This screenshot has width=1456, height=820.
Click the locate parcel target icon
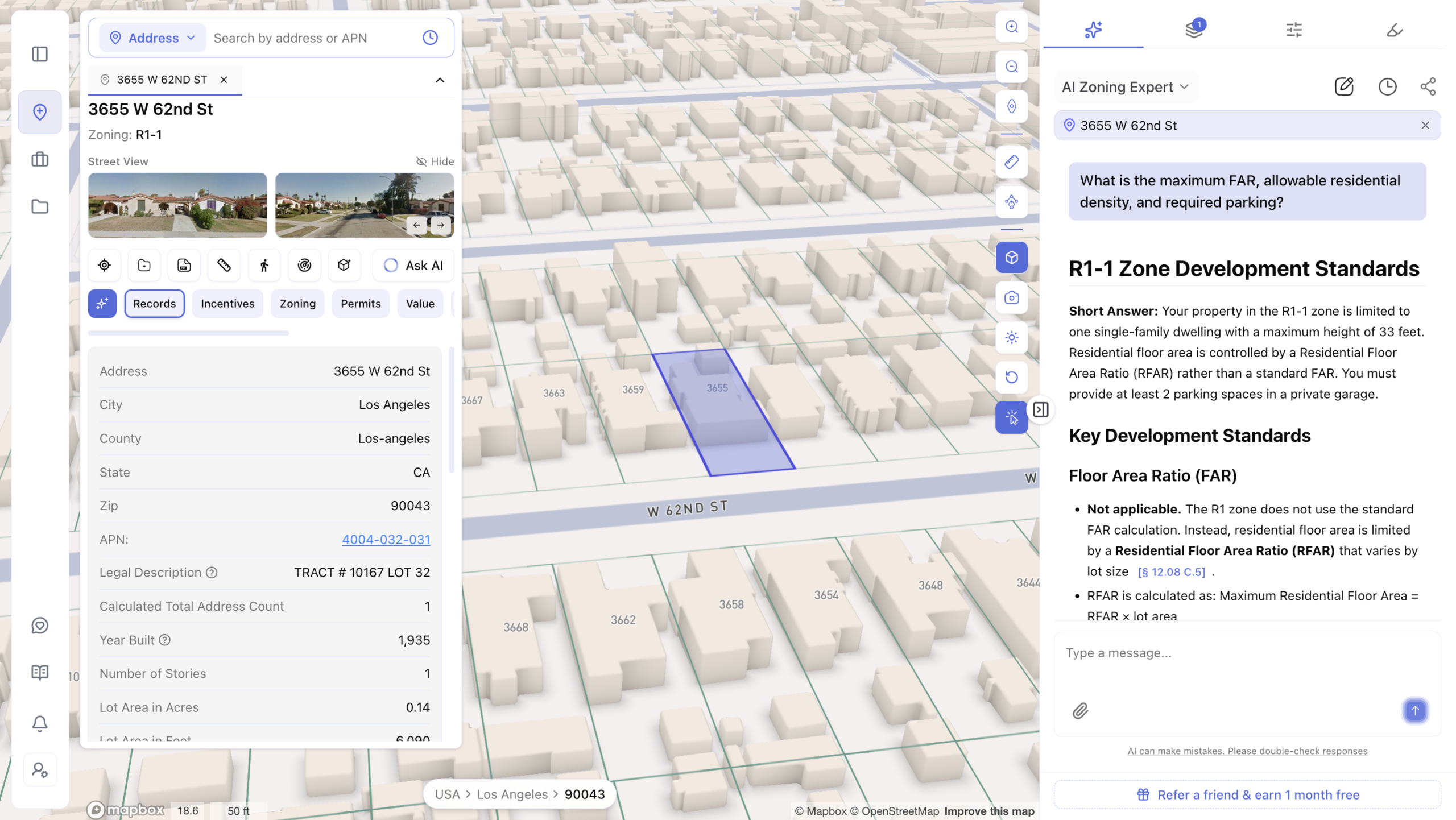pos(104,265)
